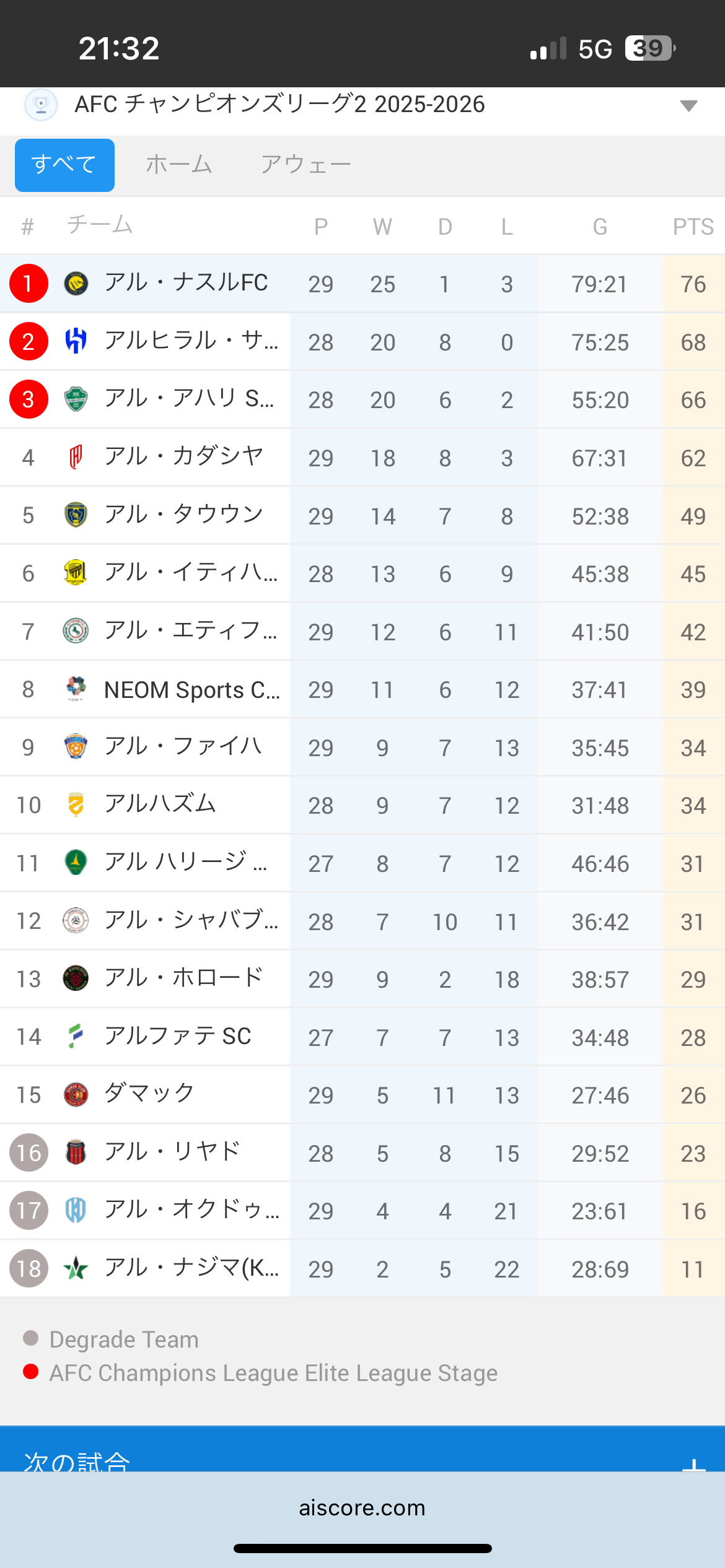The height and width of the screenshot is (1568, 725).
Task: Open the ダマック team row
Action: click(149, 1094)
